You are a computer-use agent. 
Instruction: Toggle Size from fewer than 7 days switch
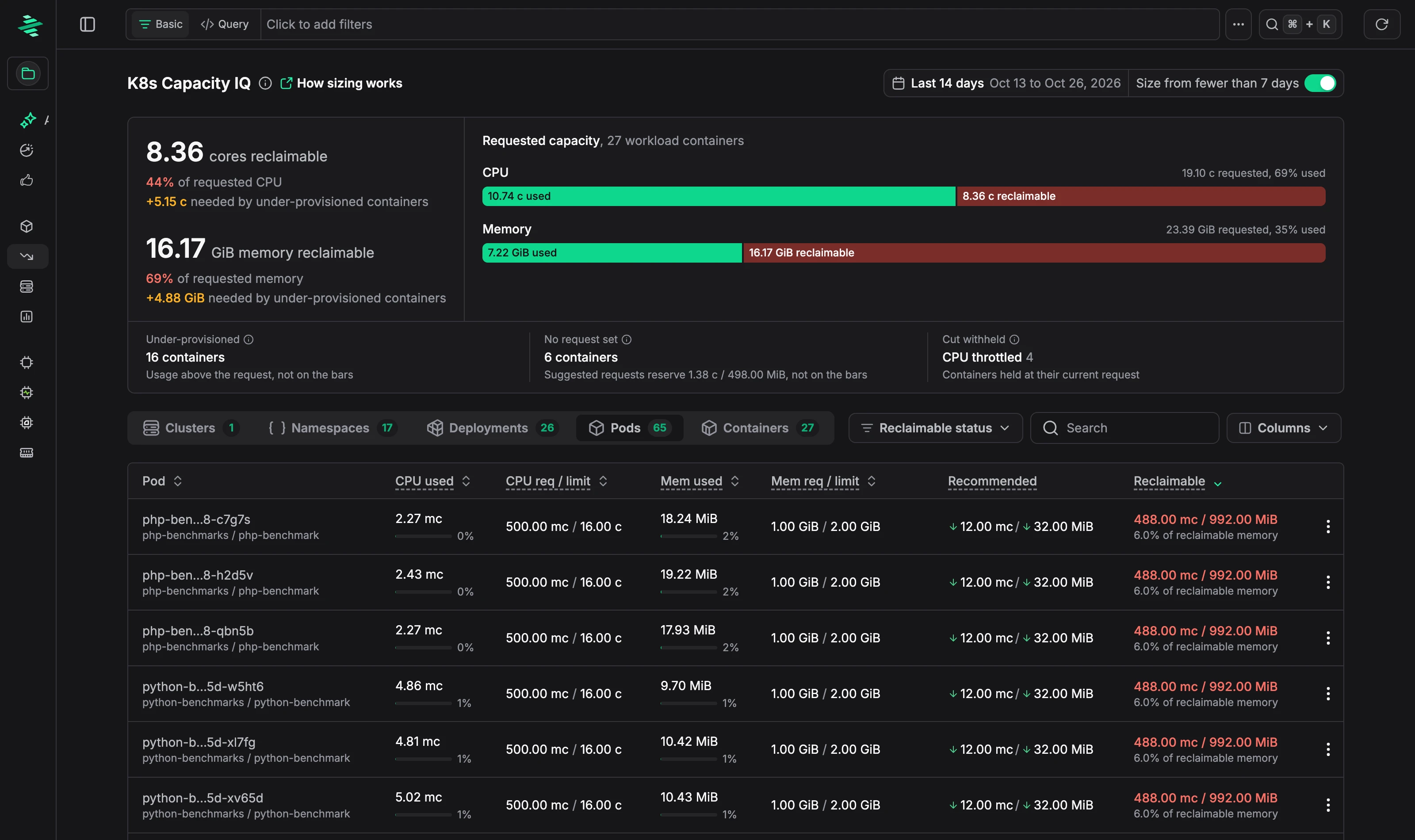(1320, 83)
